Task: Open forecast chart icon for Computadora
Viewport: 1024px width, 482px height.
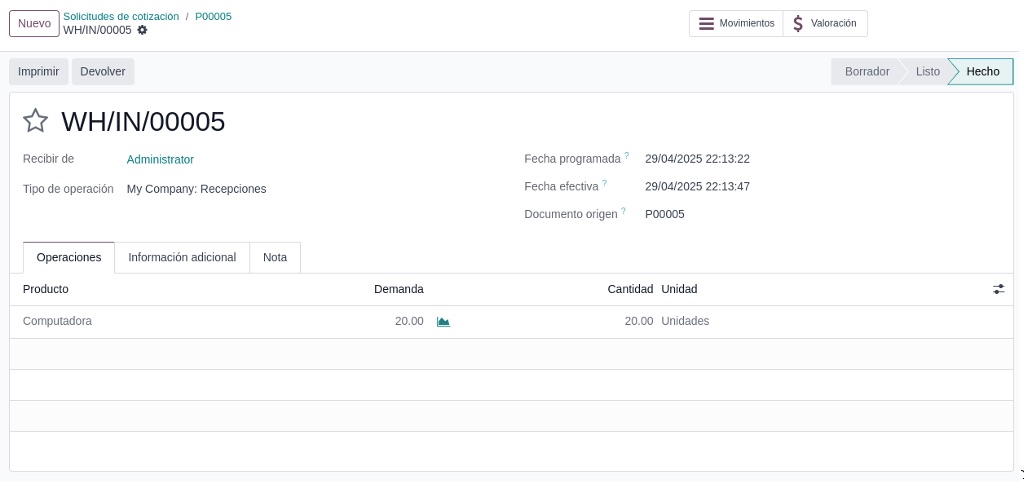Action: click(443, 321)
